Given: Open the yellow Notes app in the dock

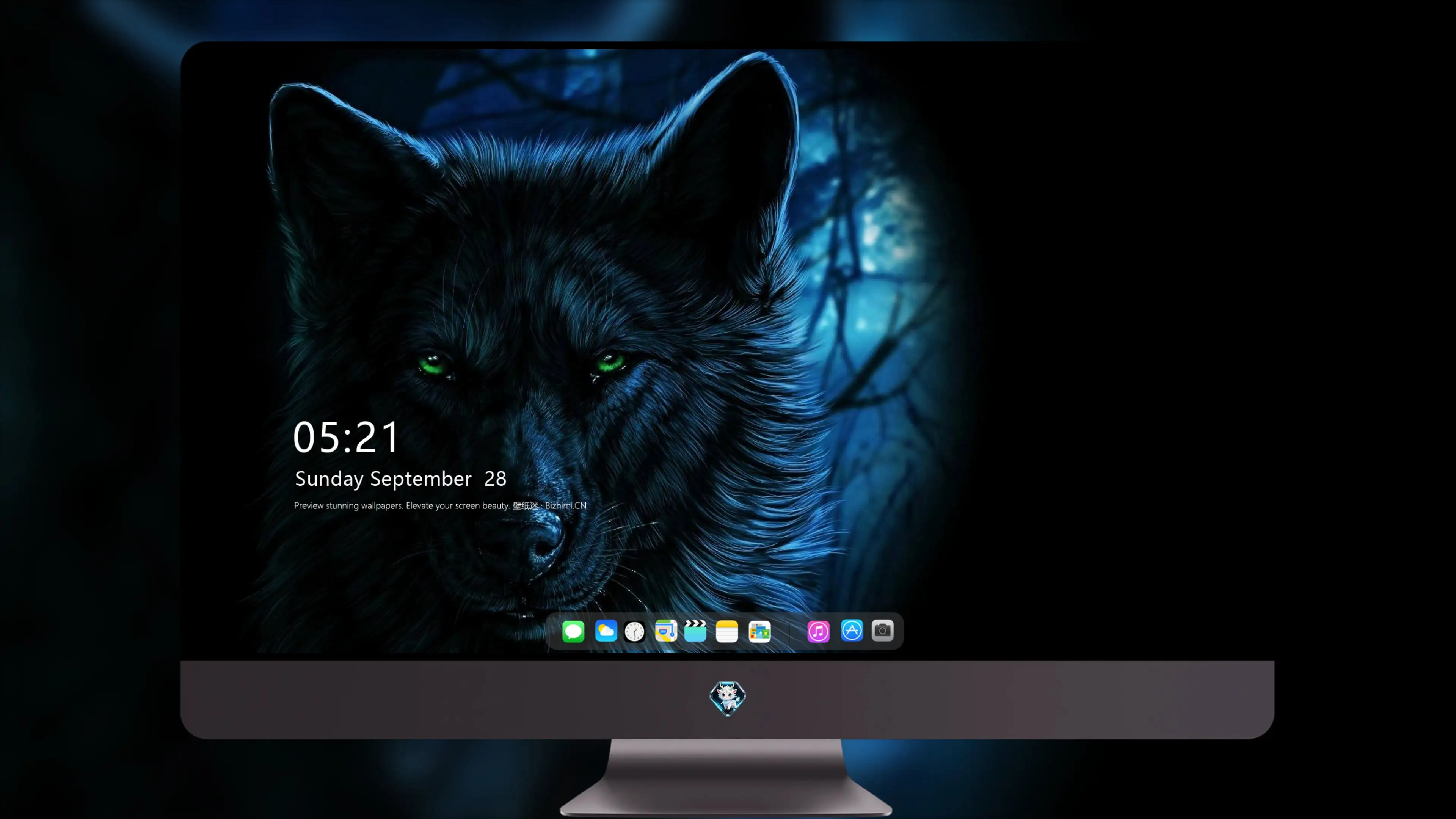Looking at the screenshot, I should (727, 631).
